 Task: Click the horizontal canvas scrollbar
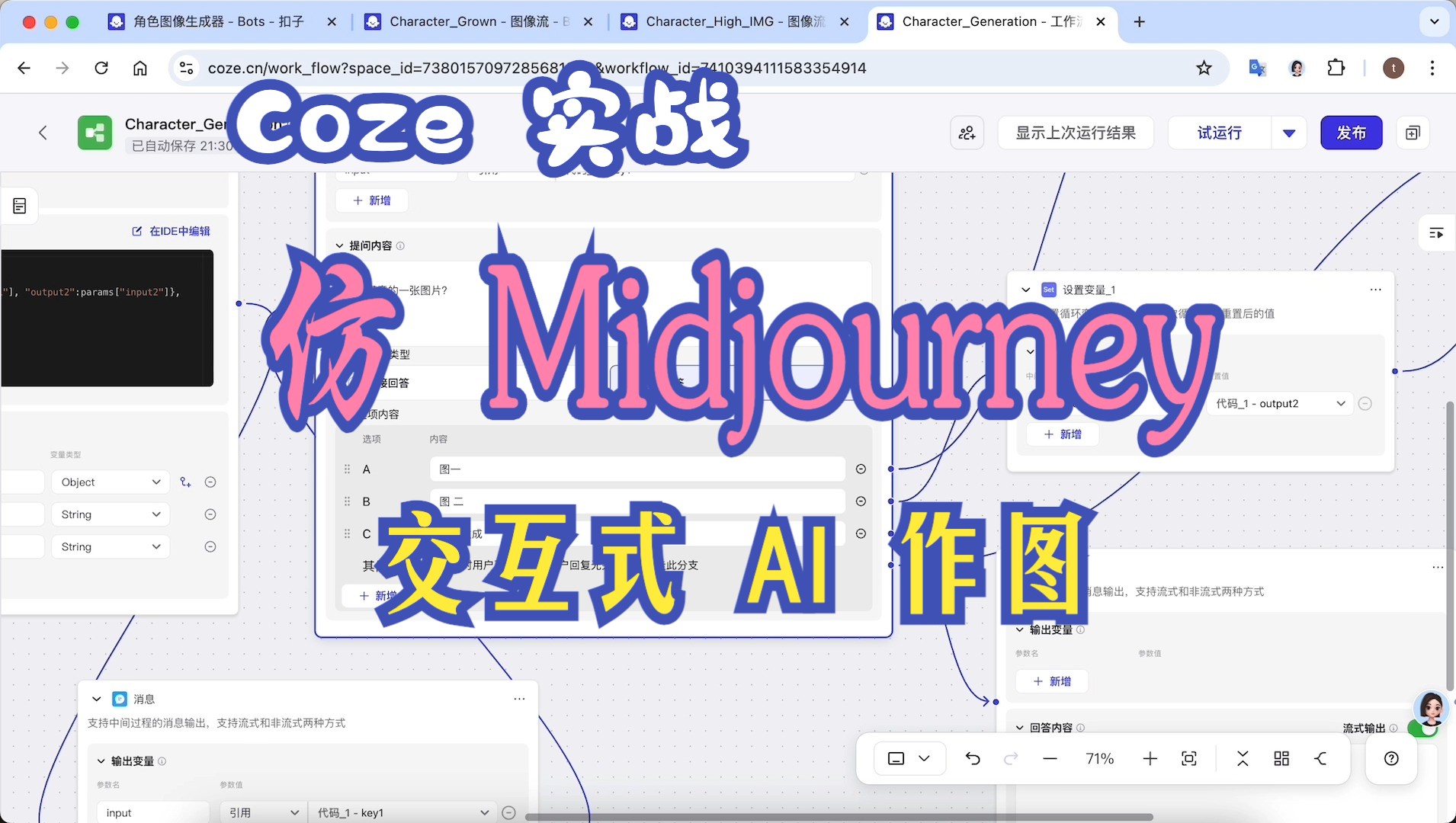click(x=839, y=817)
